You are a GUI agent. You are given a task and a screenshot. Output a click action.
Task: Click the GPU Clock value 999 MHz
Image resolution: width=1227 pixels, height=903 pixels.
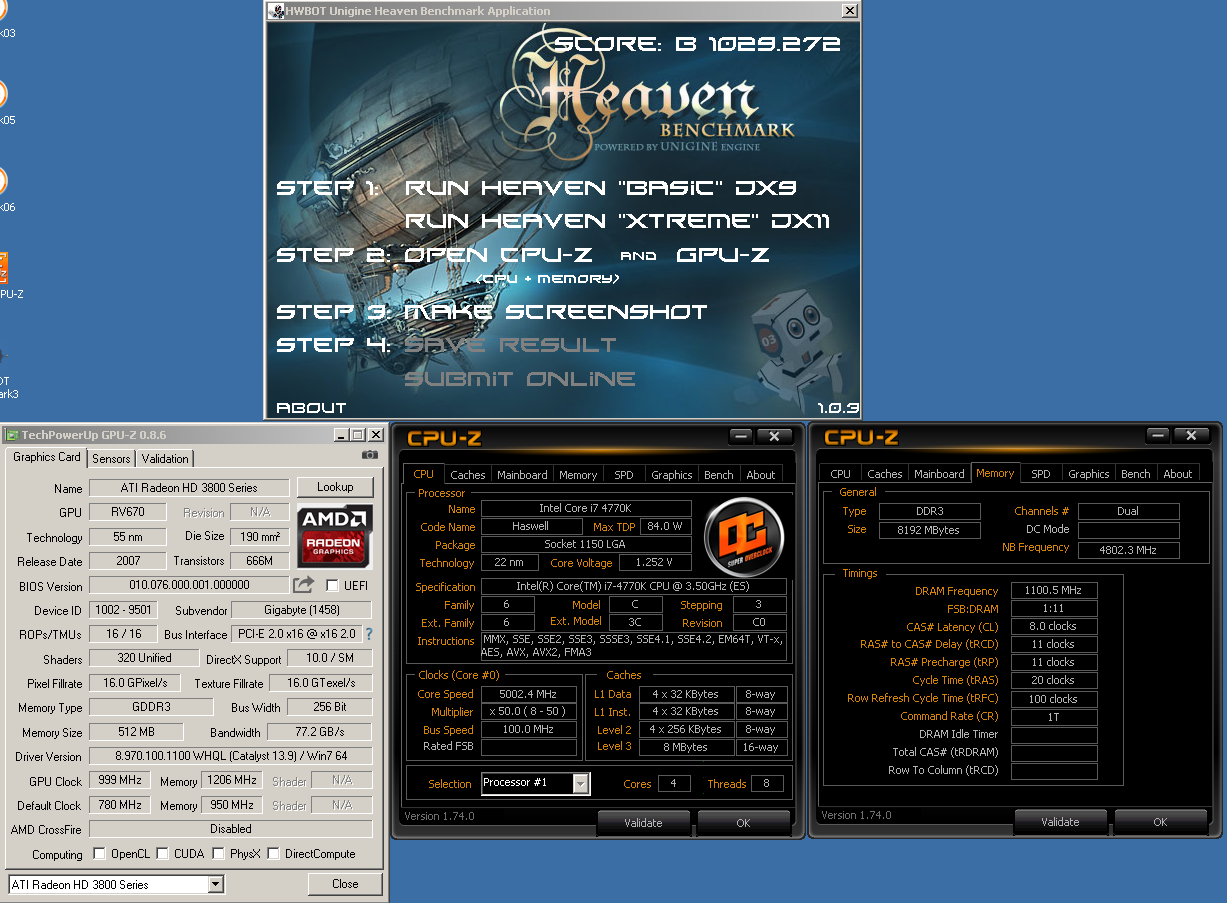click(120, 780)
